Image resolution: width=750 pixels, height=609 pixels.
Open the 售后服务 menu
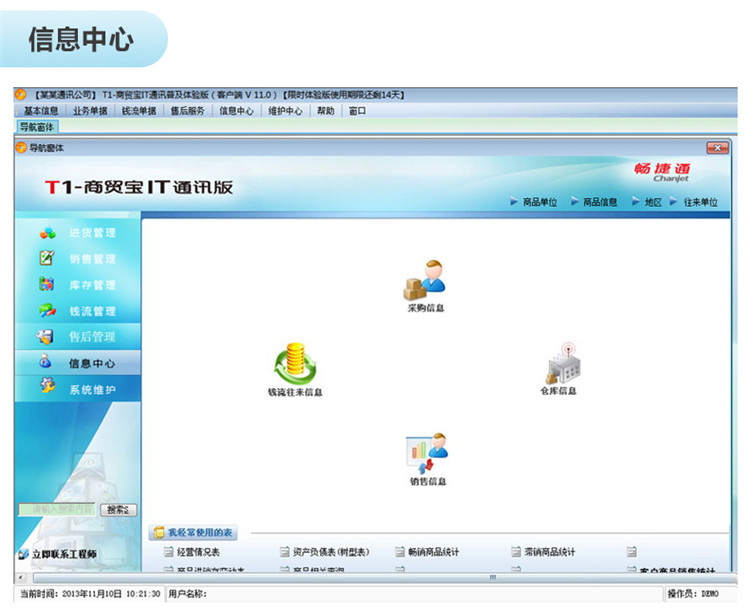pyautogui.click(x=188, y=111)
